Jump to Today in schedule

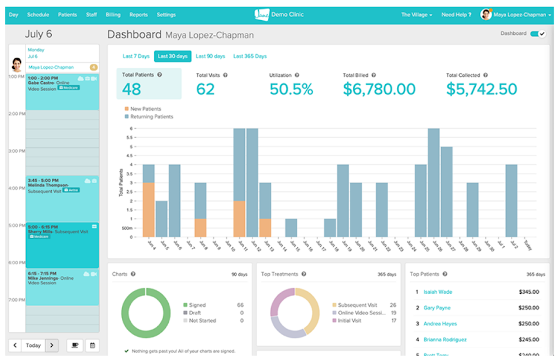pyautogui.click(x=33, y=345)
